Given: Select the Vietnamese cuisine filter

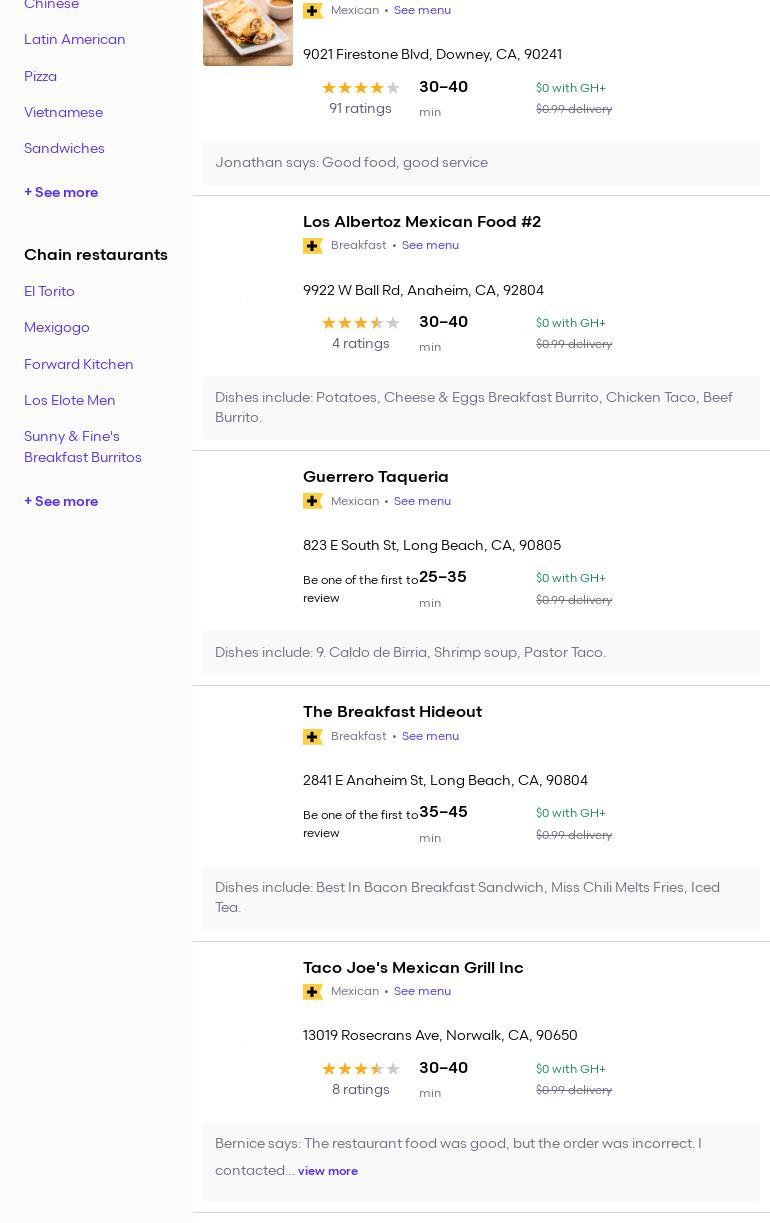Looking at the screenshot, I should pyautogui.click(x=63, y=113).
